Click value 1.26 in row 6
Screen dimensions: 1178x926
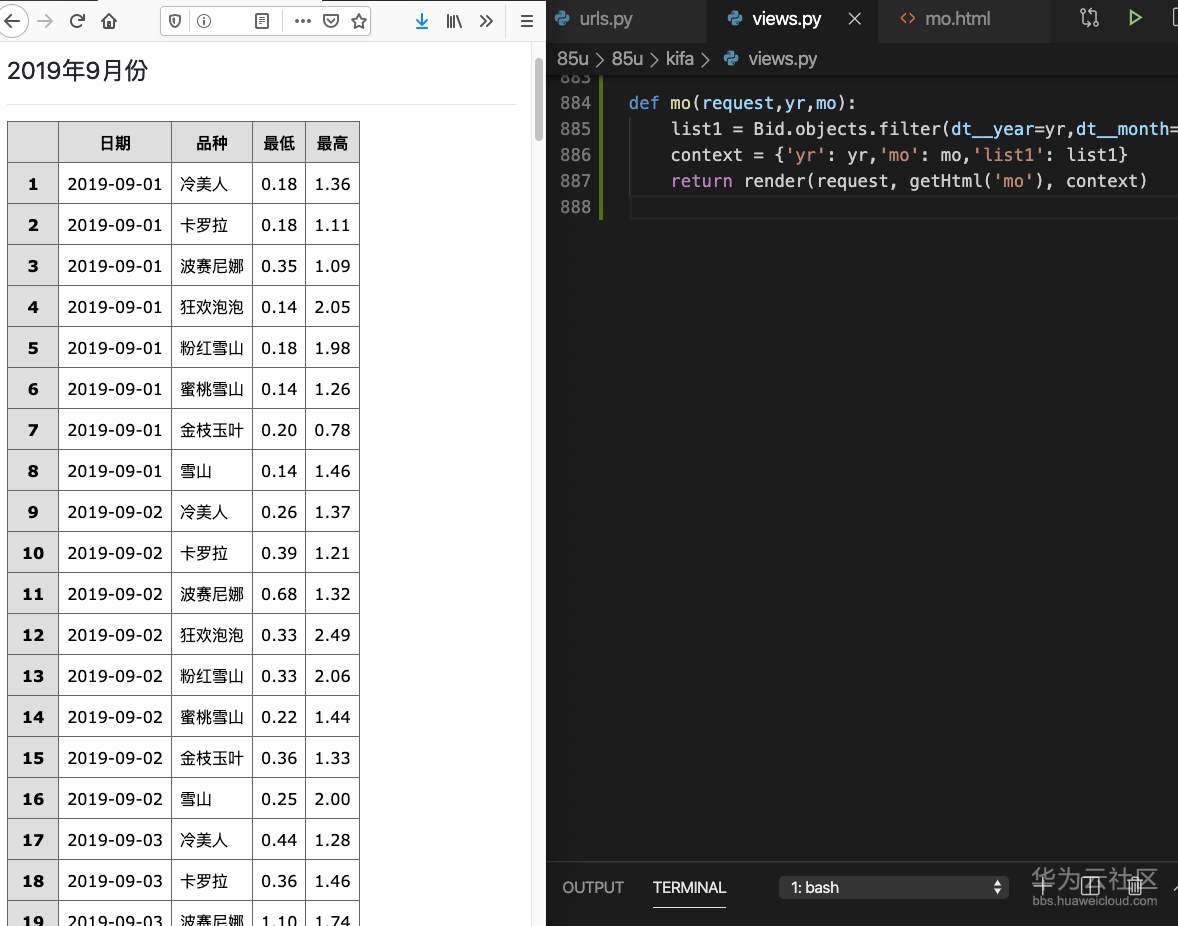tap(332, 389)
